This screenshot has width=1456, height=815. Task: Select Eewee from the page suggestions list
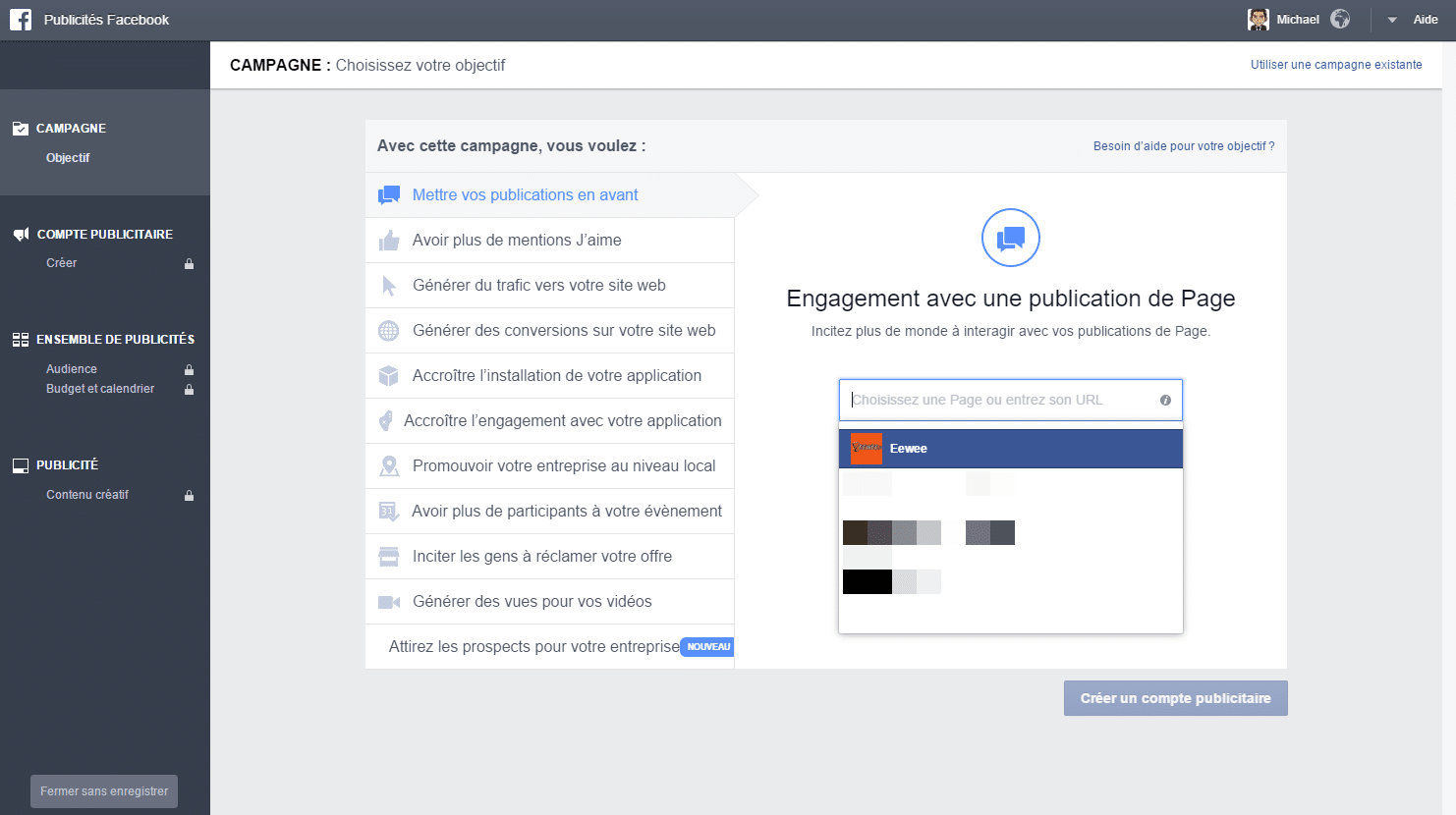coord(908,448)
